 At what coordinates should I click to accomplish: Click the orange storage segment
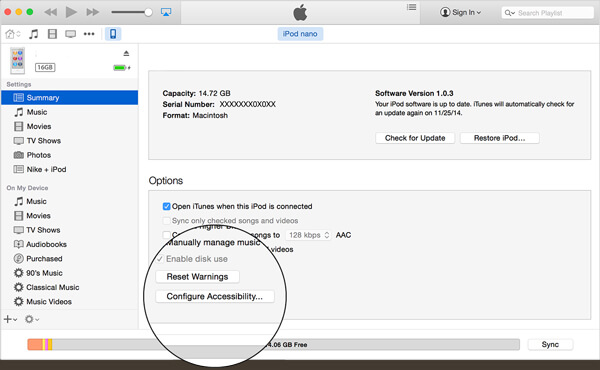click(x=35, y=344)
